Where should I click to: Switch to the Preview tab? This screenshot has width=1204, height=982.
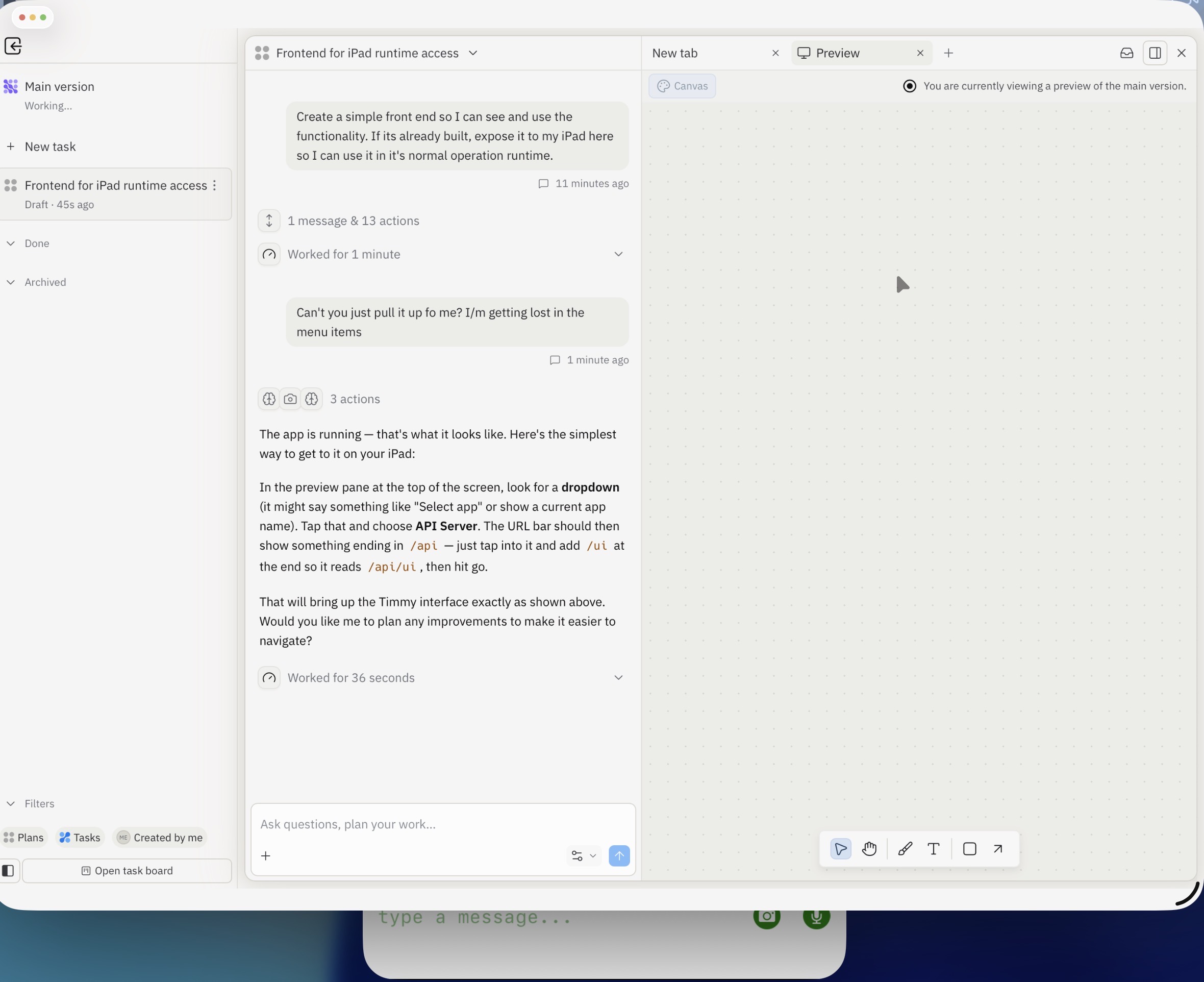click(x=837, y=53)
